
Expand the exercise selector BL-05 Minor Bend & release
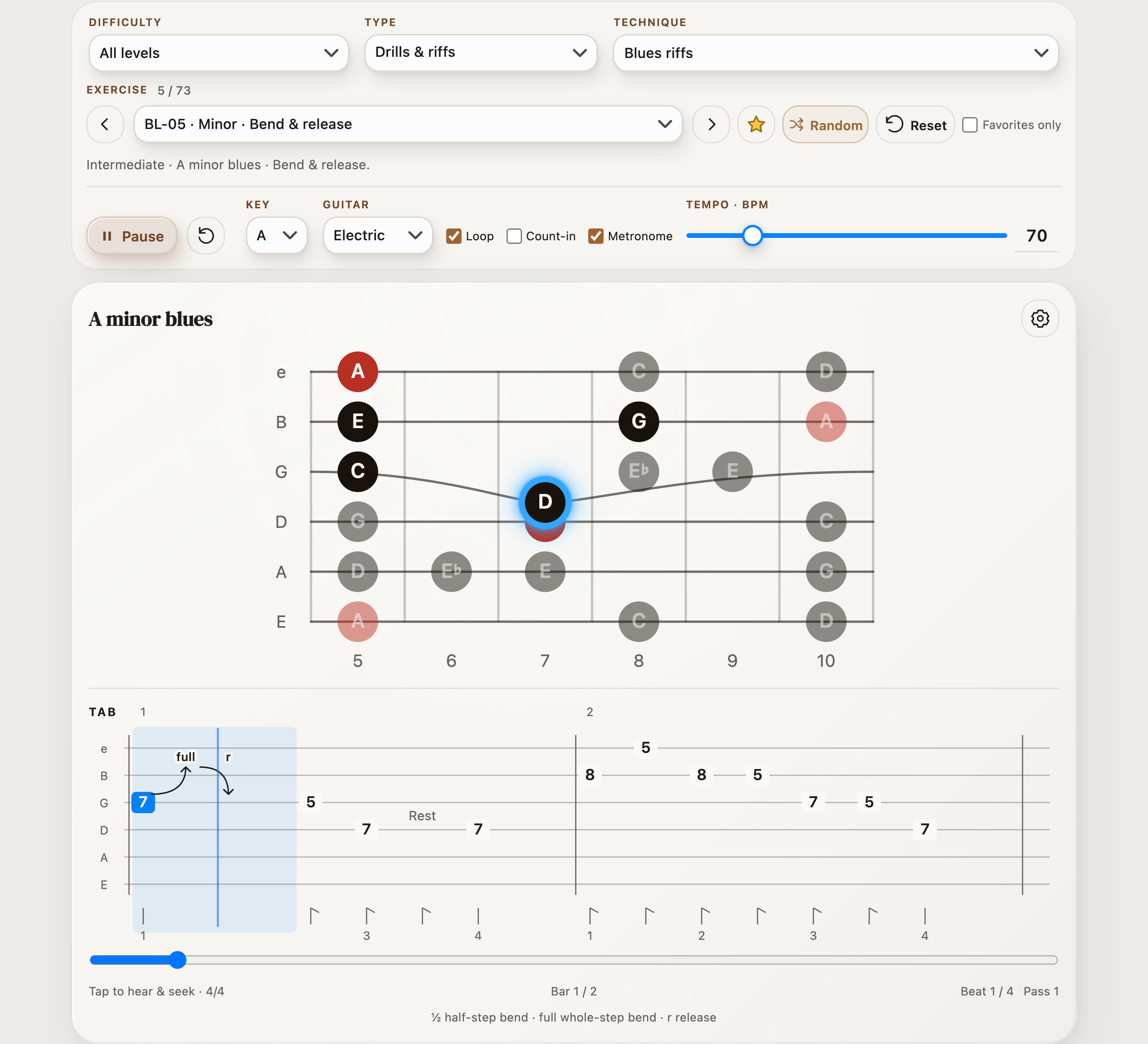coord(408,124)
